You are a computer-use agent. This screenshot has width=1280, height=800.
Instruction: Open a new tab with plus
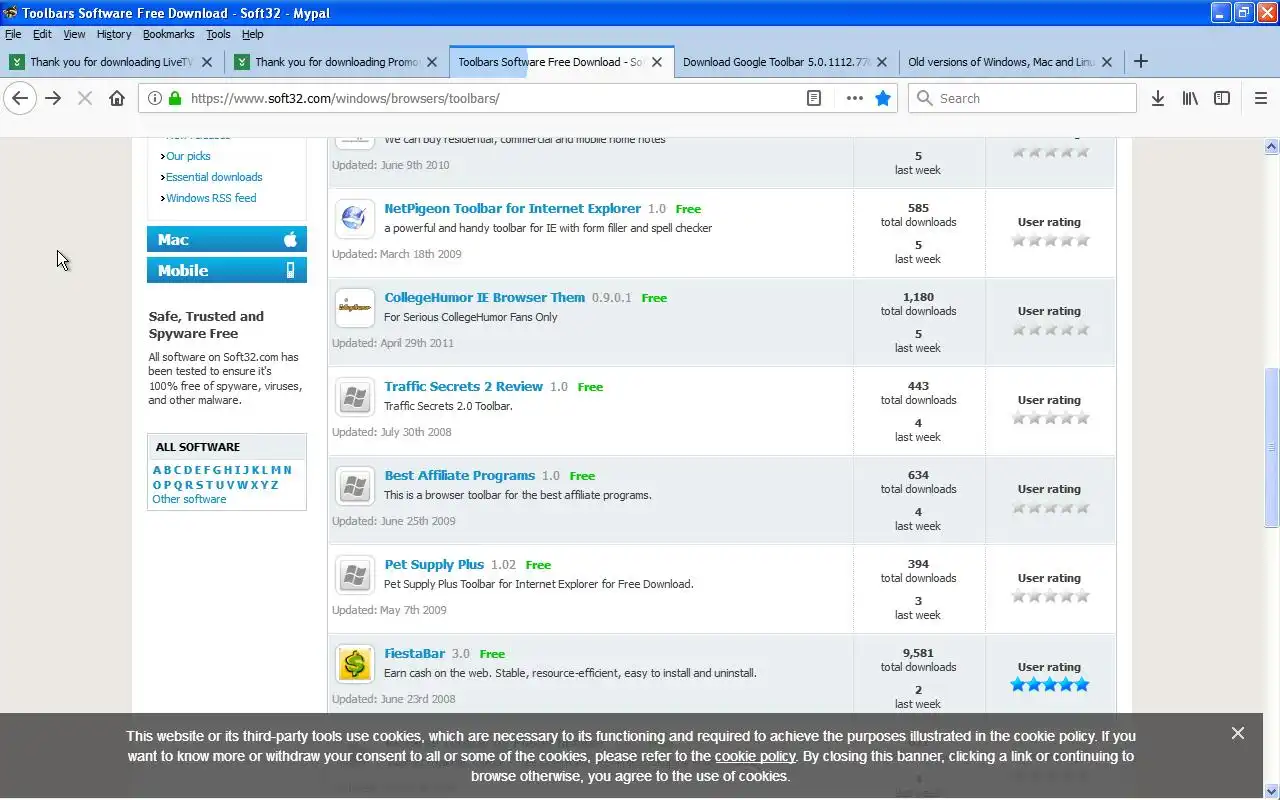point(1141,61)
